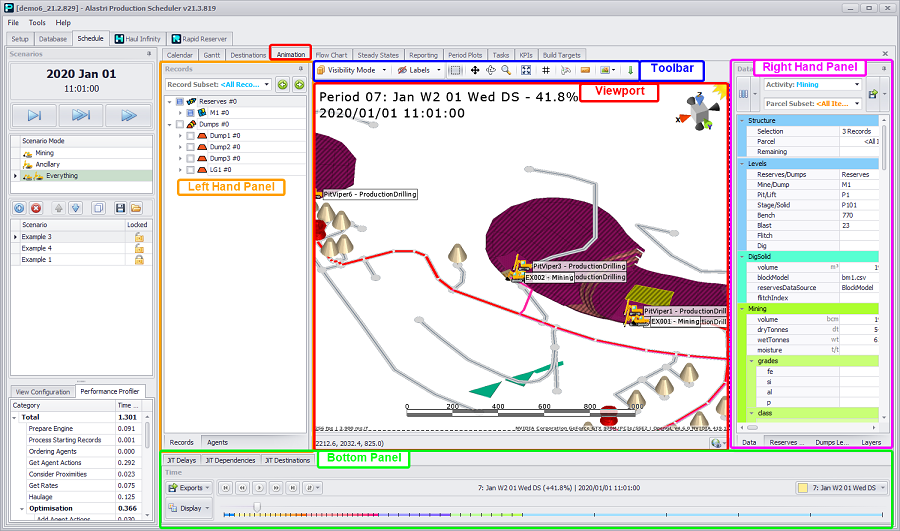Switch to the Gantt tab
The height and width of the screenshot is (531, 900).
pyautogui.click(x=211, y=55)
